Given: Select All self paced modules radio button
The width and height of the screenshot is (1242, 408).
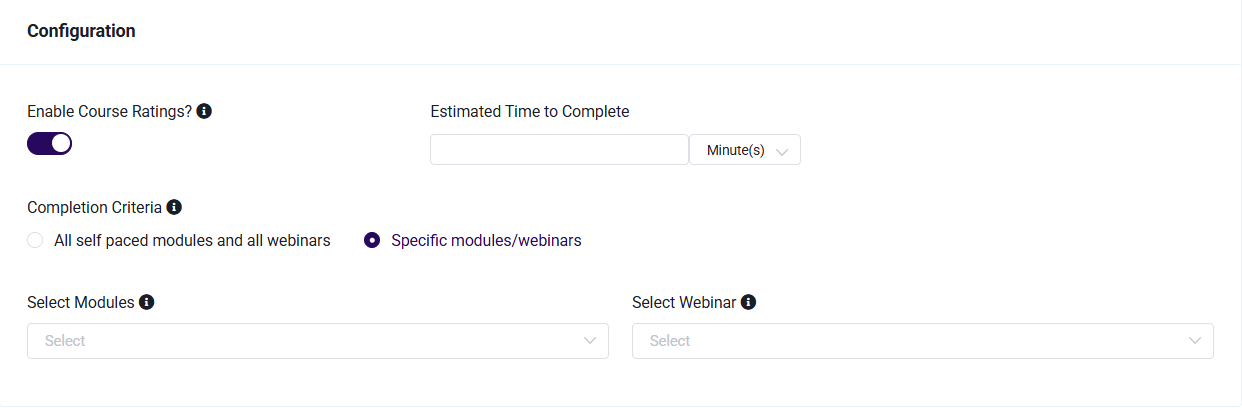Looking at the screenshot, I should point(35,240).
